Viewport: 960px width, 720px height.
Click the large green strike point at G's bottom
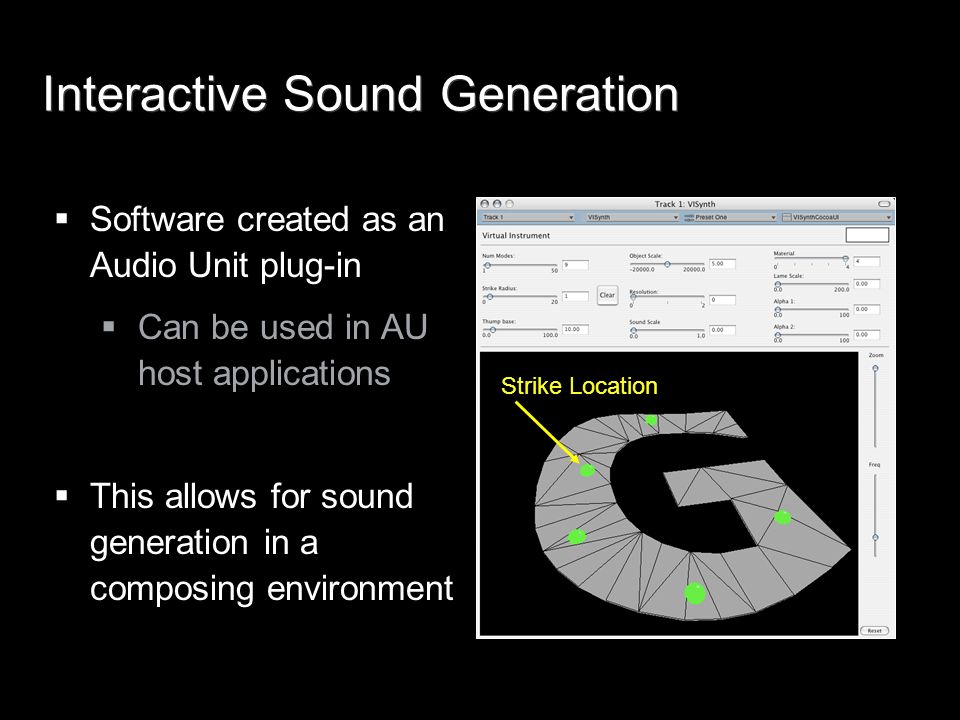tap(695, 593)
